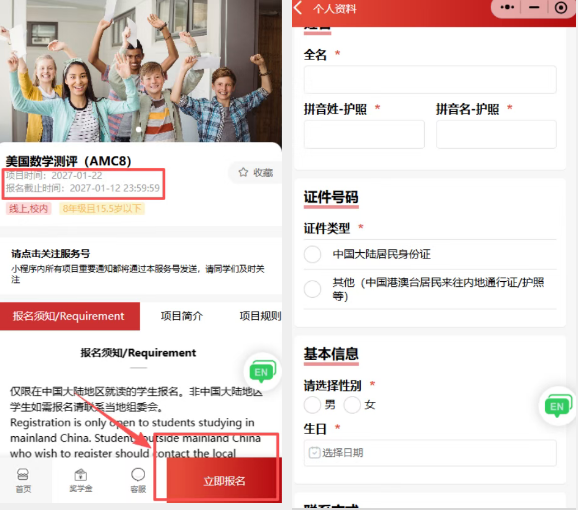Open the three-dot more menu
578x510 pixels.
pyautogui.click(x=507, y=7)
